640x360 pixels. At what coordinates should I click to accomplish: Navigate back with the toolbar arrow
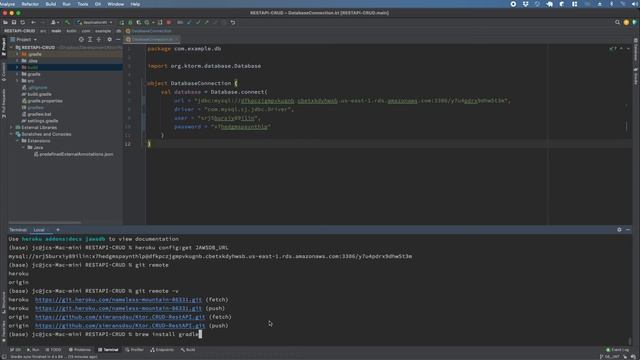coord(33,22)
